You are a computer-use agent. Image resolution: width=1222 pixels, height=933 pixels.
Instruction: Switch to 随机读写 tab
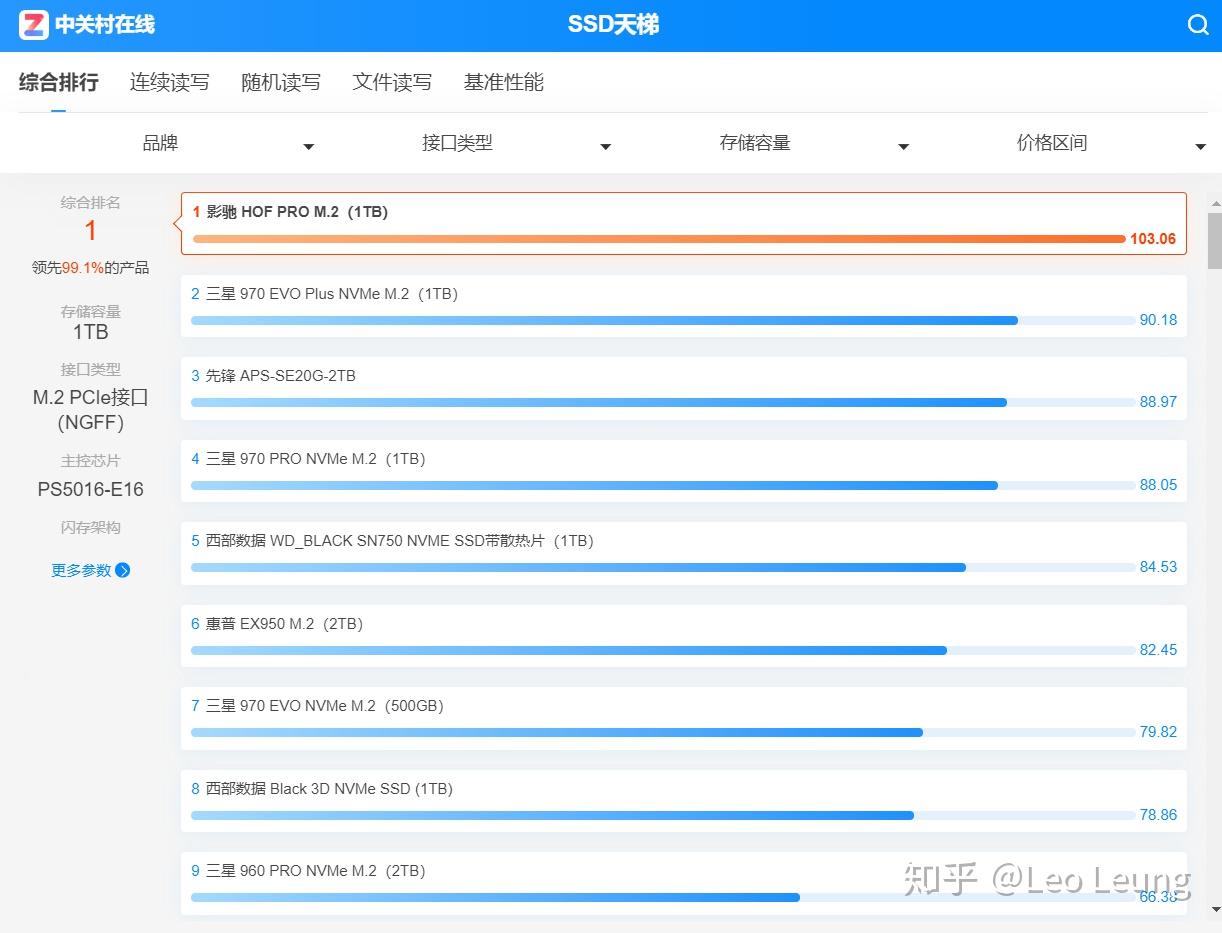[281, 82]
